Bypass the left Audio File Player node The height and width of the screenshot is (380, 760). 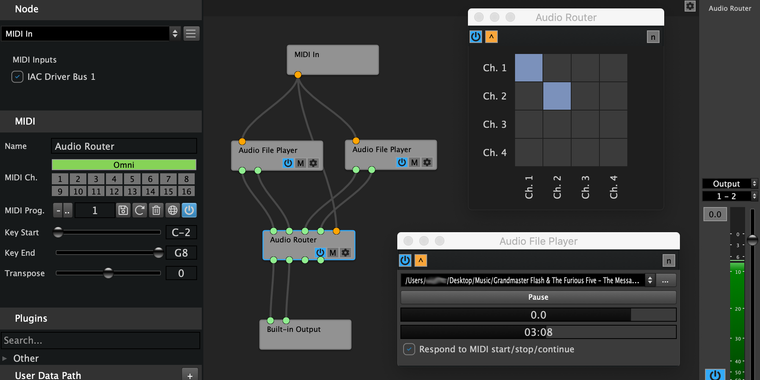point(288,163)
